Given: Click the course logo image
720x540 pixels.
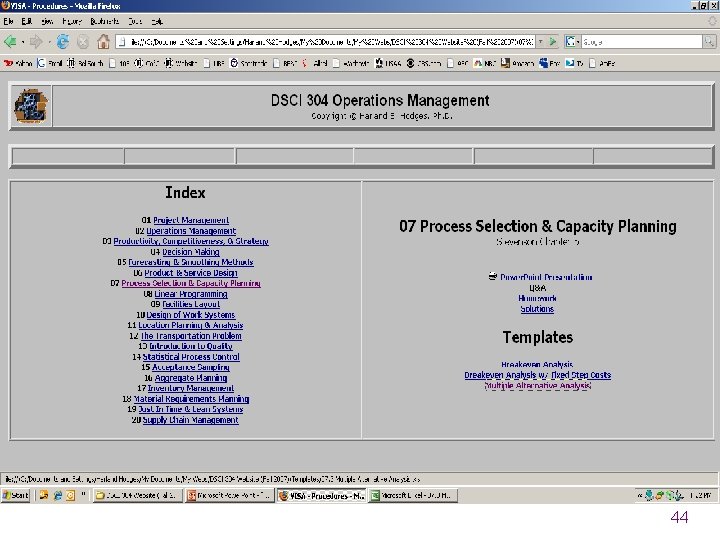Looking at the screenshot, I should [31, 106].
